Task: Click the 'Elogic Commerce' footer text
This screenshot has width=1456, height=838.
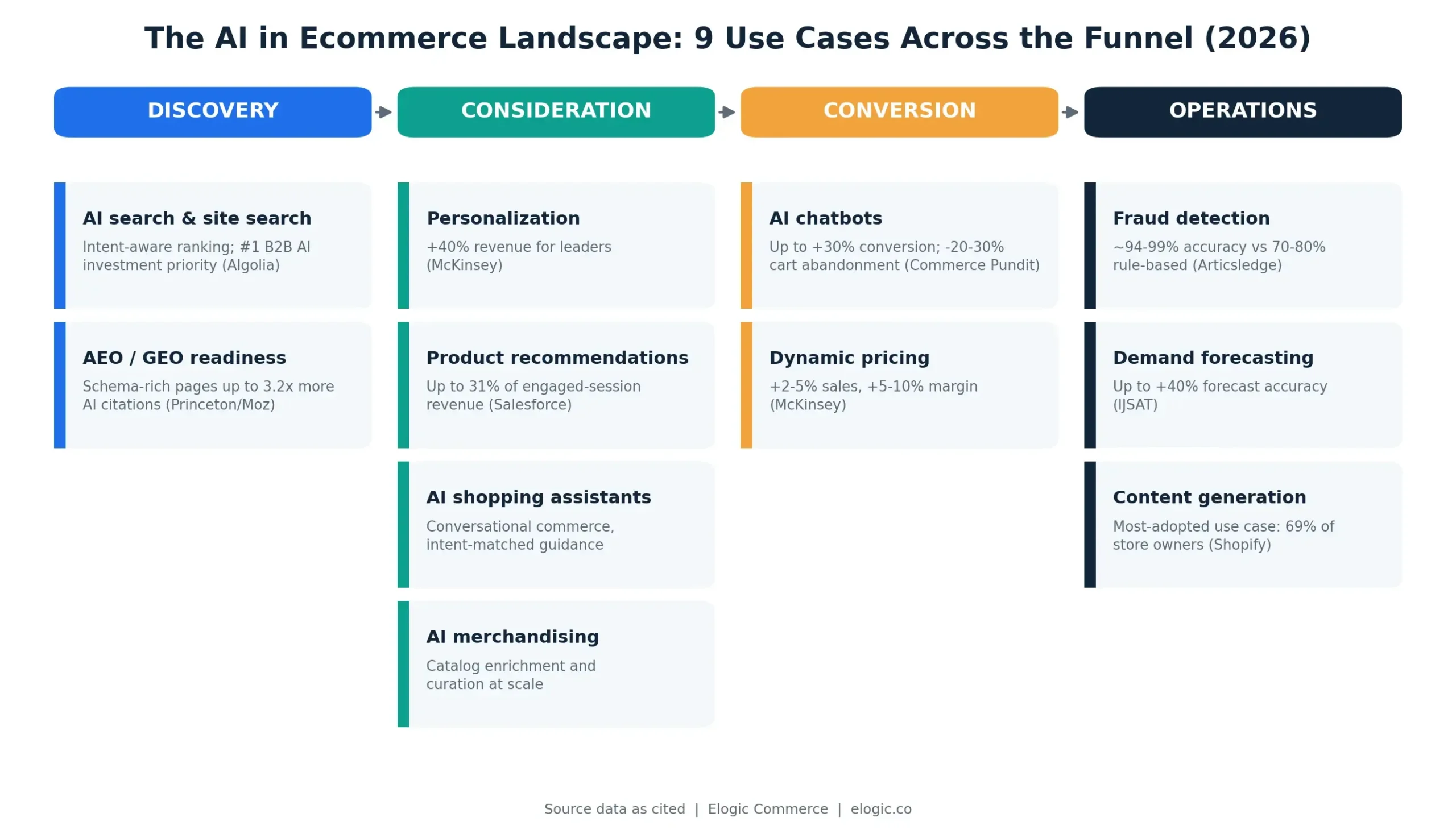Action: [x=767, y=808]
